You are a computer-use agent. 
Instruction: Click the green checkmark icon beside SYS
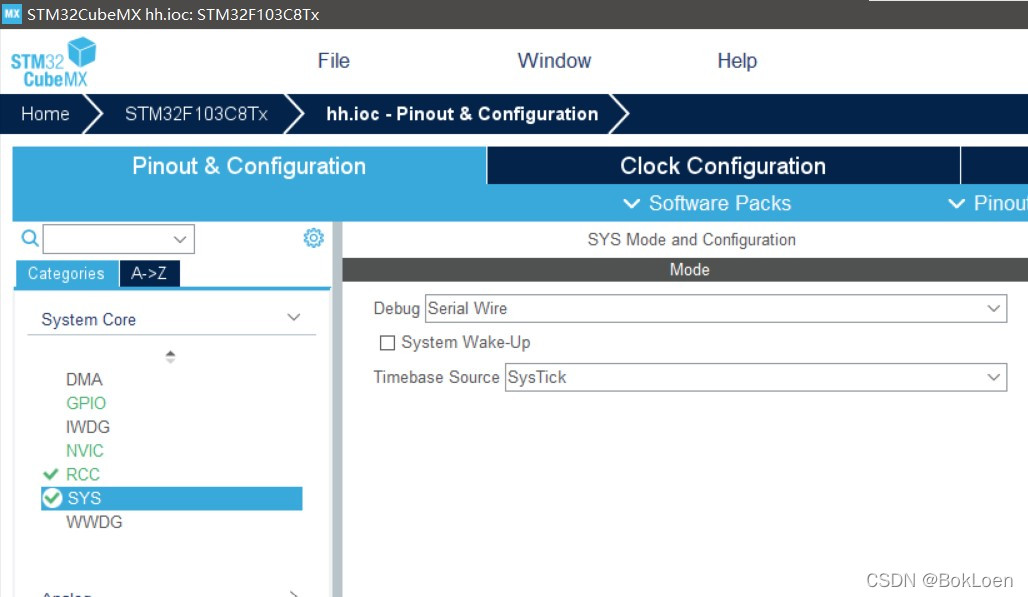click(52, 498)
